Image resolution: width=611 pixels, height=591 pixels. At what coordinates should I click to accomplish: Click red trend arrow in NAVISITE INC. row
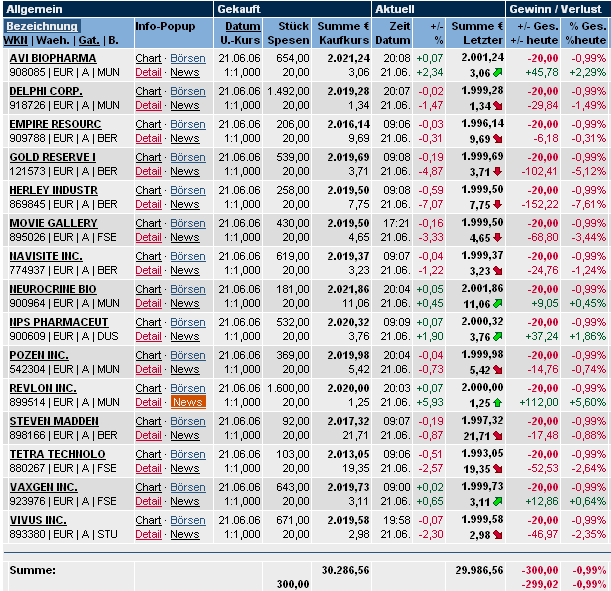tap(498, 271)
